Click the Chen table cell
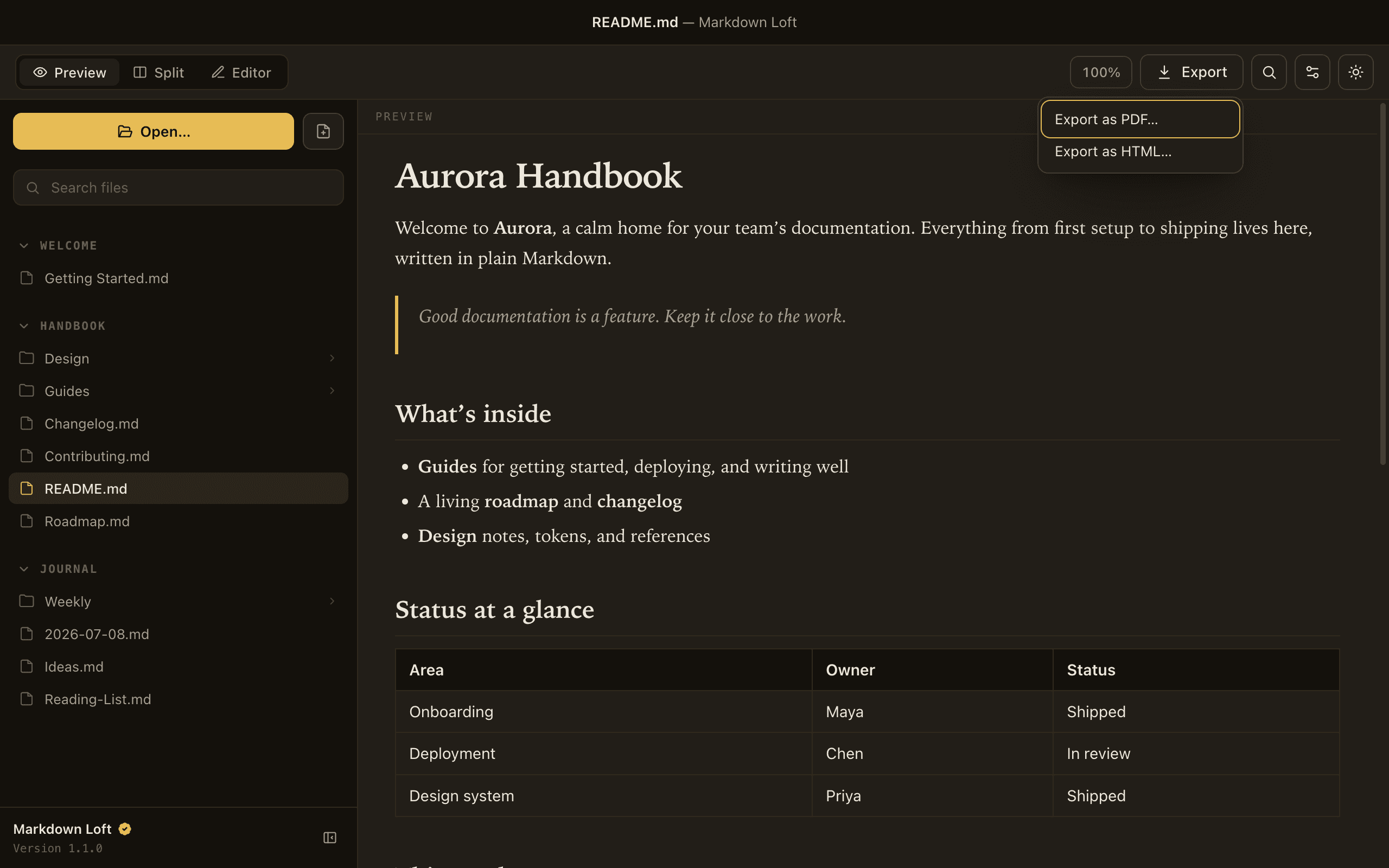 932,754
